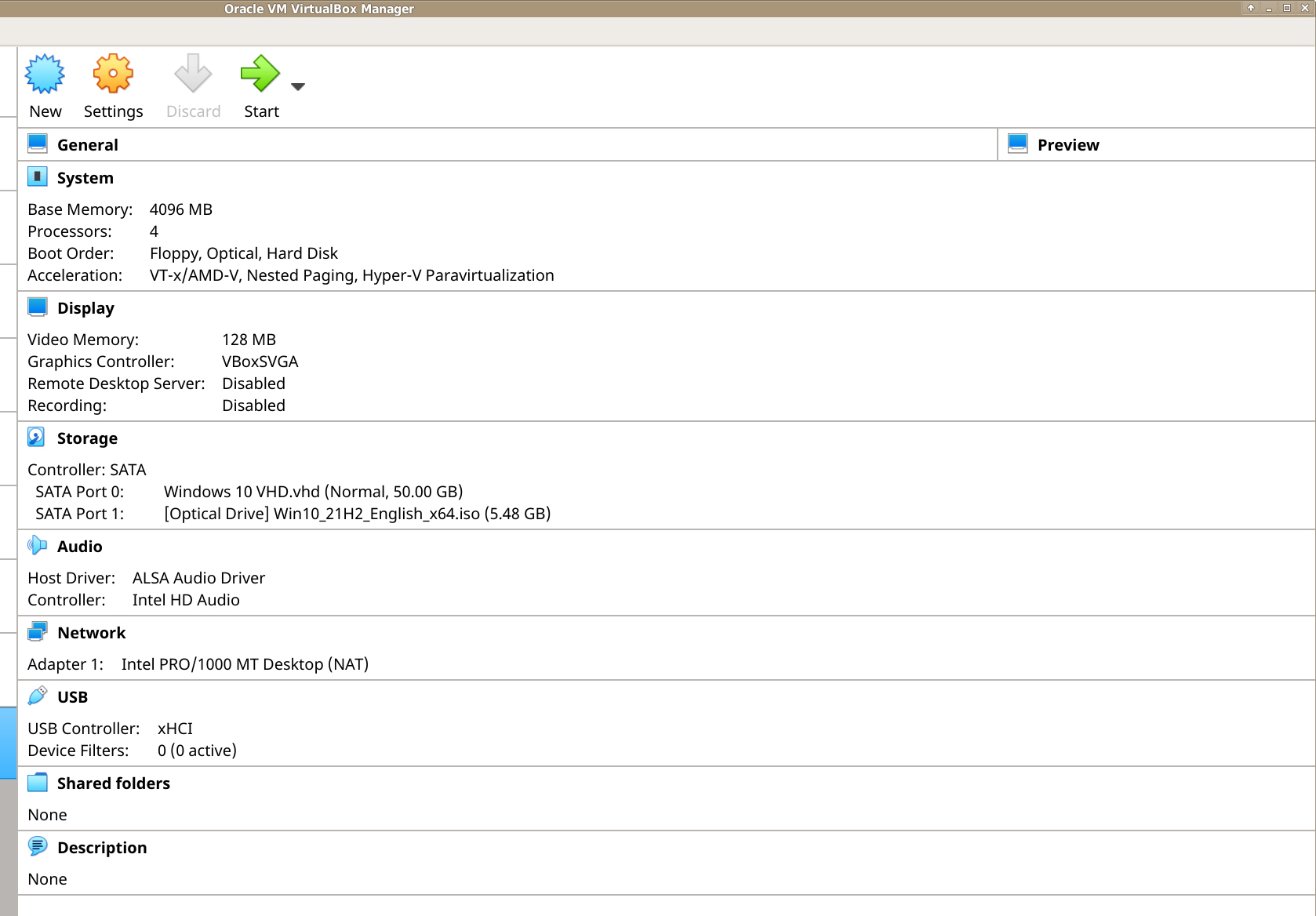Click the Display section icon
The height and width of the screenshot is (916, 1316).
(38, 307)
